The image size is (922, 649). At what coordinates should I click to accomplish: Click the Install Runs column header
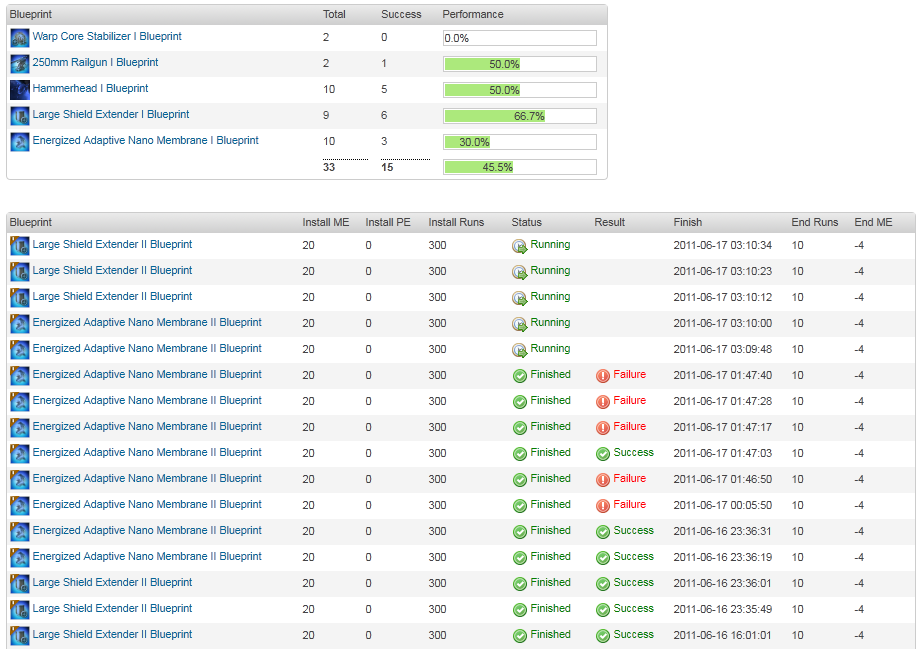coord(456,222)
